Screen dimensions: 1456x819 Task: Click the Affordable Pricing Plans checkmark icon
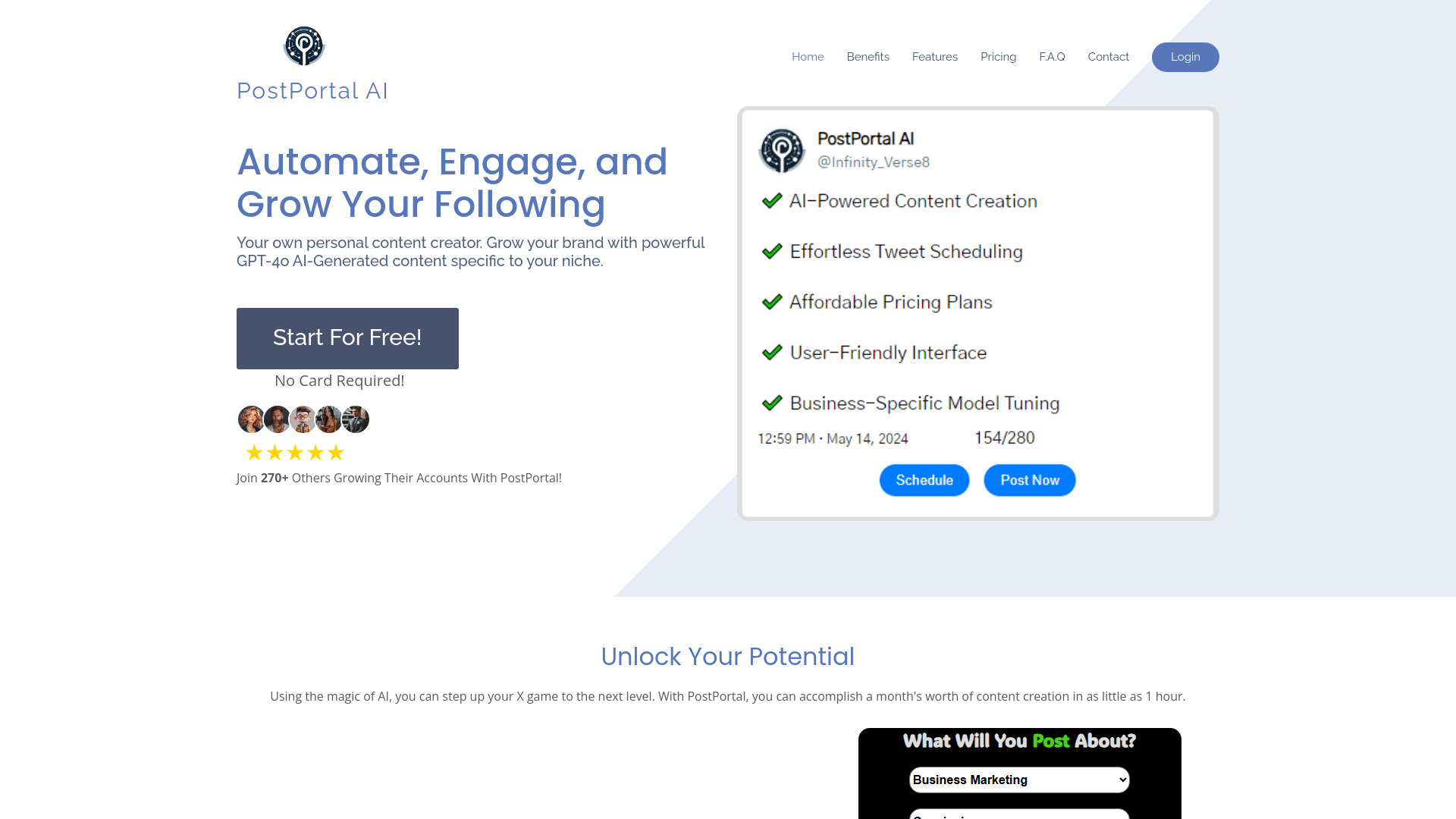tap(770, 302)
